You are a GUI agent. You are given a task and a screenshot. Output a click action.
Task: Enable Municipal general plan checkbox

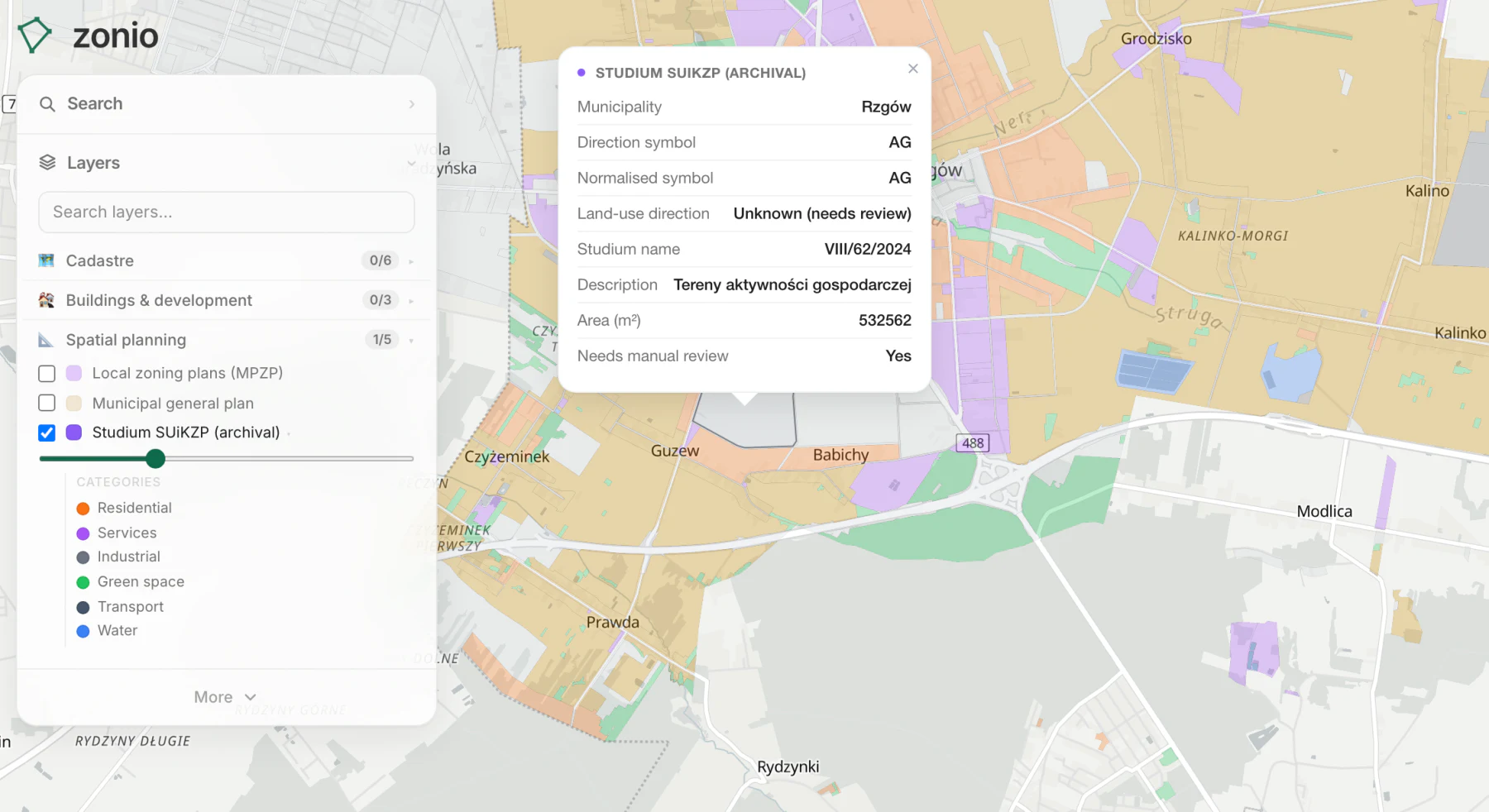(x=47, y=403)
